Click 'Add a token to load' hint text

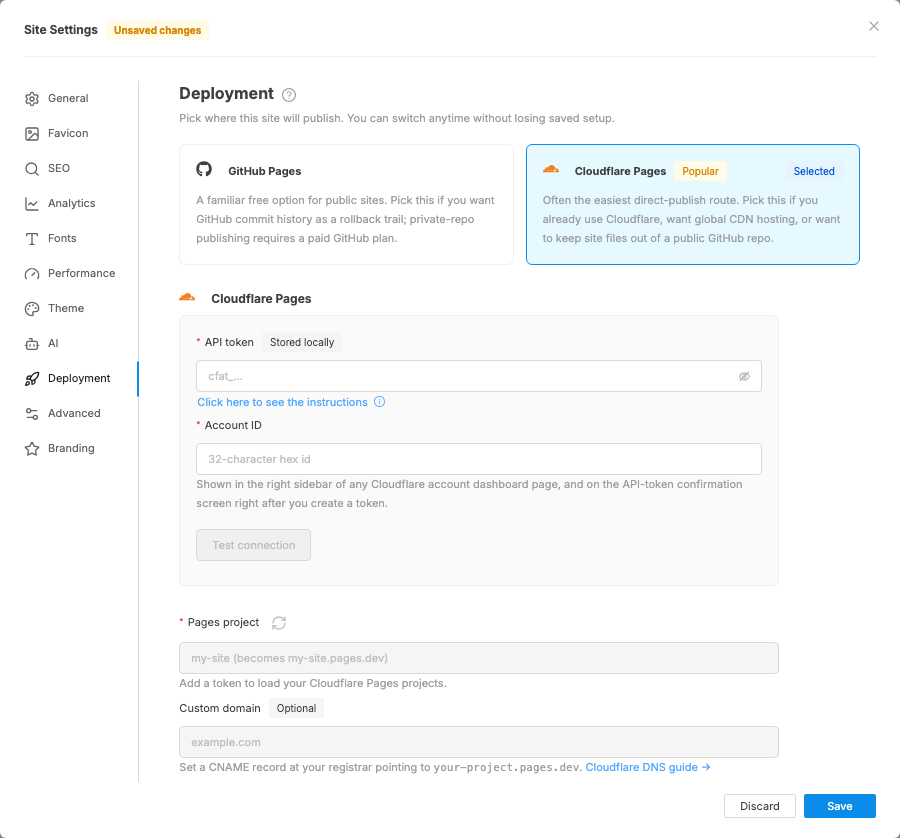(x=313, y=683)
